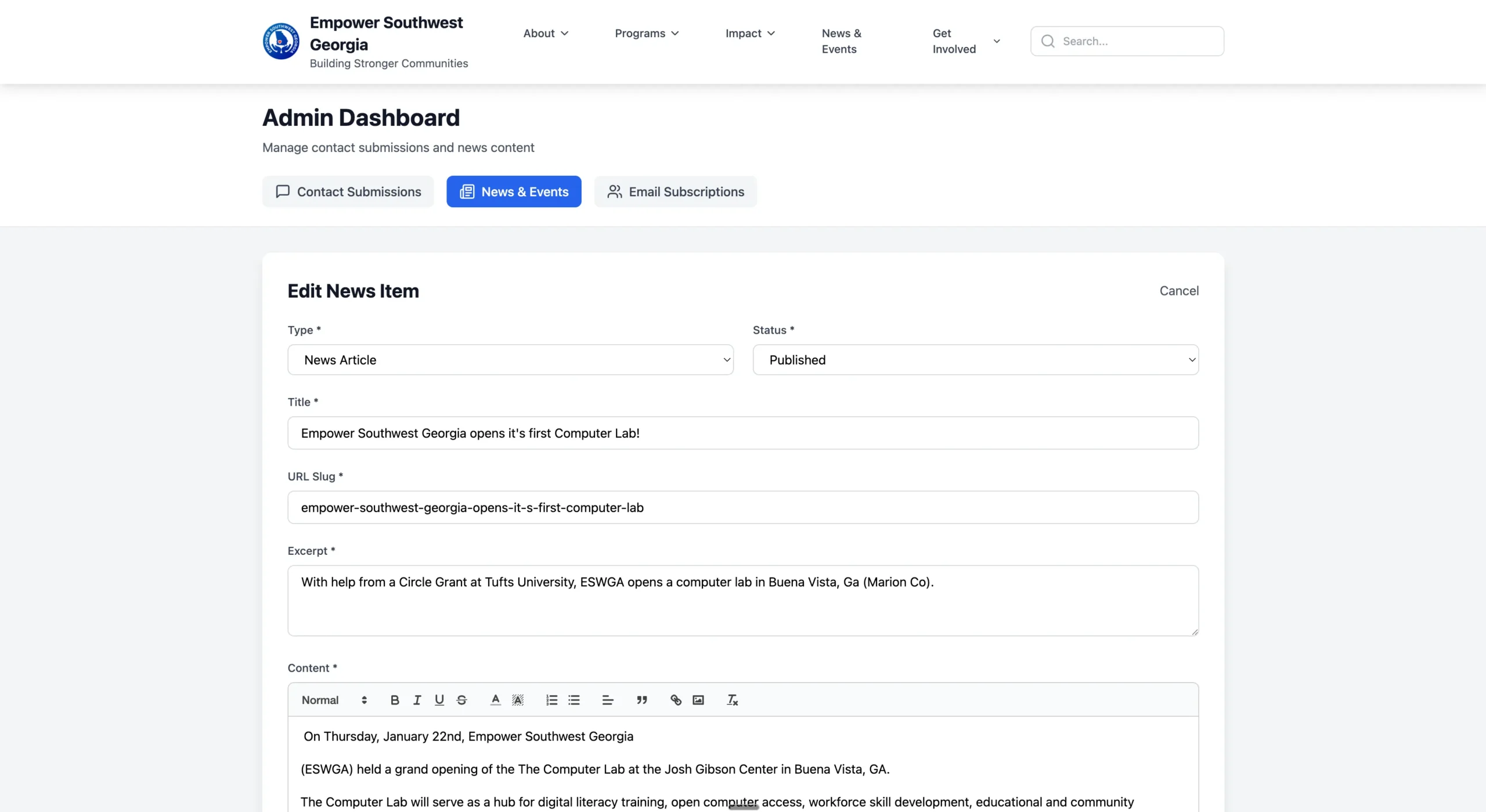Viewport: 1486px width, 812px height.
Task: Insert a numbered list
Action: pos(551,700)
